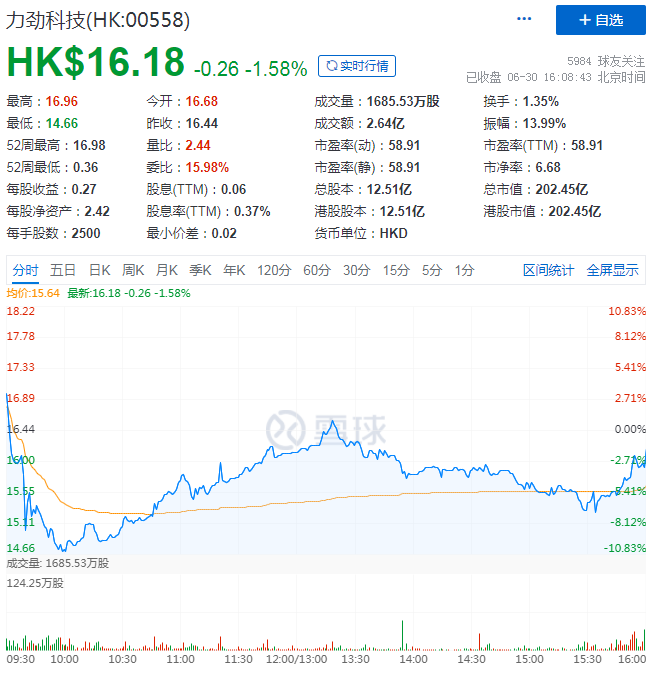651x674 pixels.
Task: Select the 年K chart tab
Action: coord(234,270)
